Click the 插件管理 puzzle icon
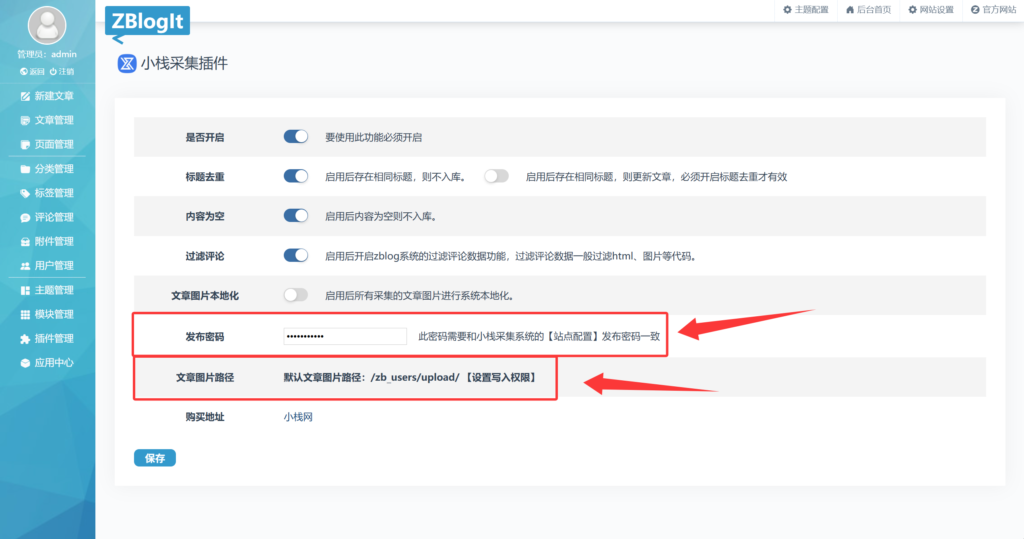Viewport: 1024px width, 539px height. 25,338
